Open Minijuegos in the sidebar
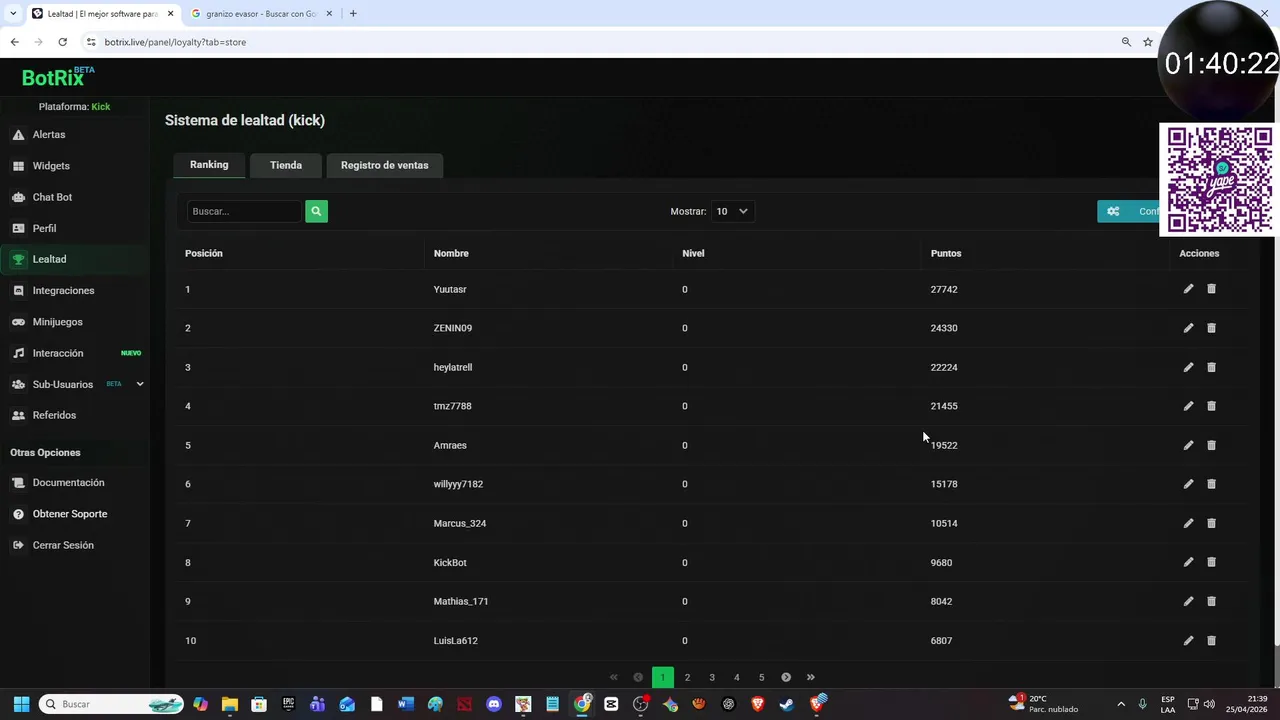The height and width of the screenshot is (720, 1280). pyautogui.click(x=57, y=322)
